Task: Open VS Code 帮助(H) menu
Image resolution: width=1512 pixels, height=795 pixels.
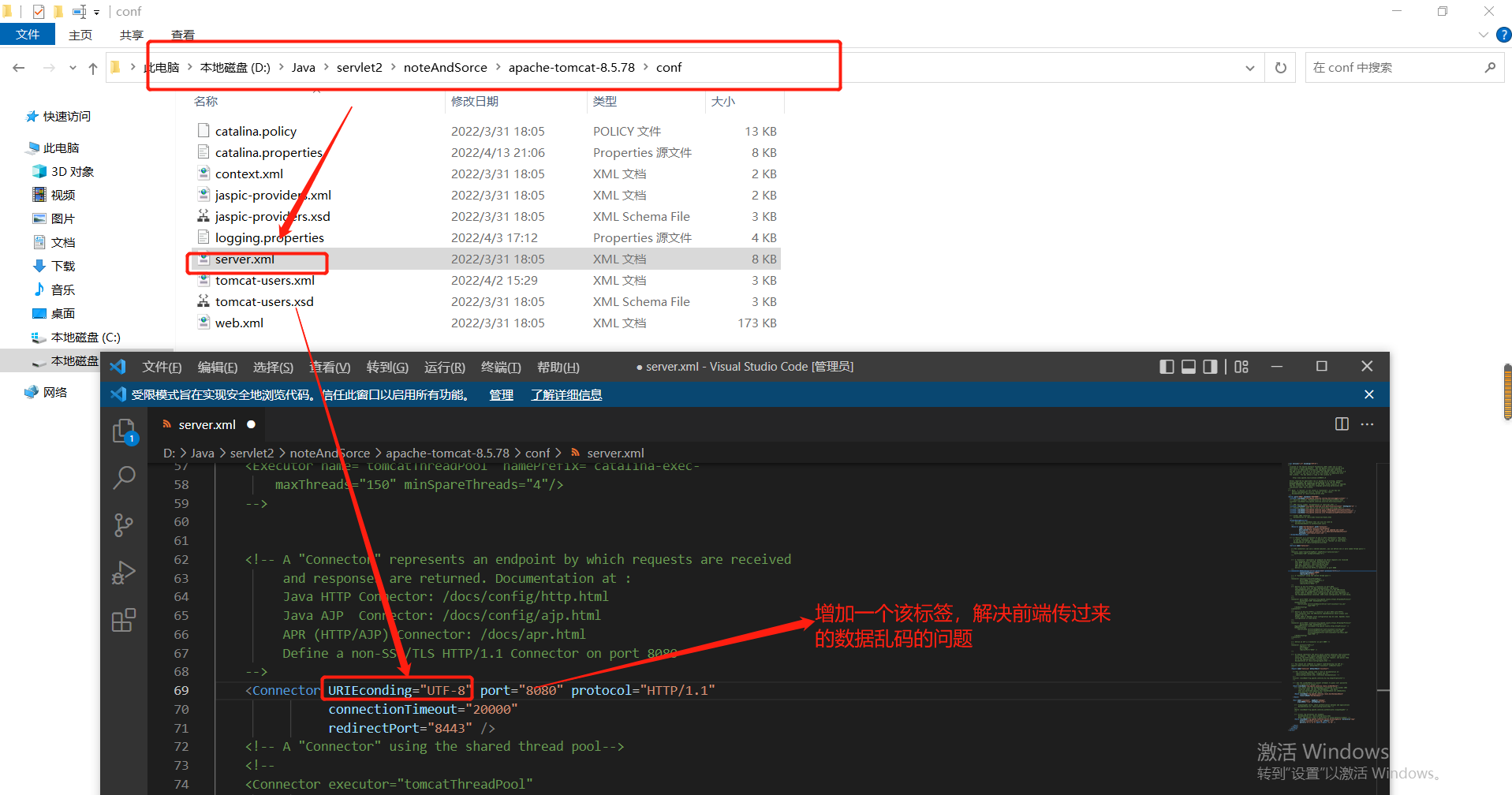Action: [x=558, y=367]
